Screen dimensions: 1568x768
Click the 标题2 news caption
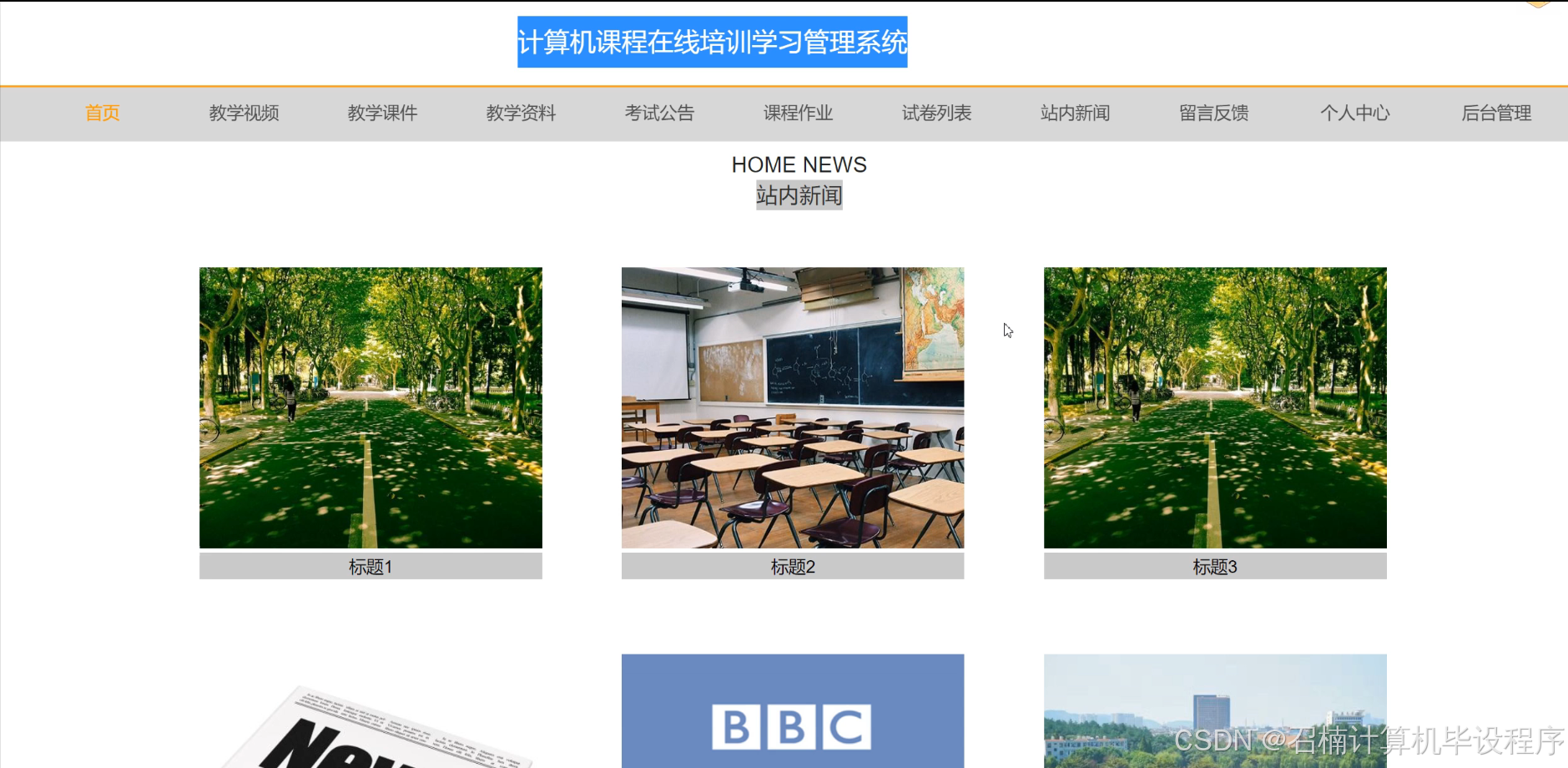pos(793,567)
